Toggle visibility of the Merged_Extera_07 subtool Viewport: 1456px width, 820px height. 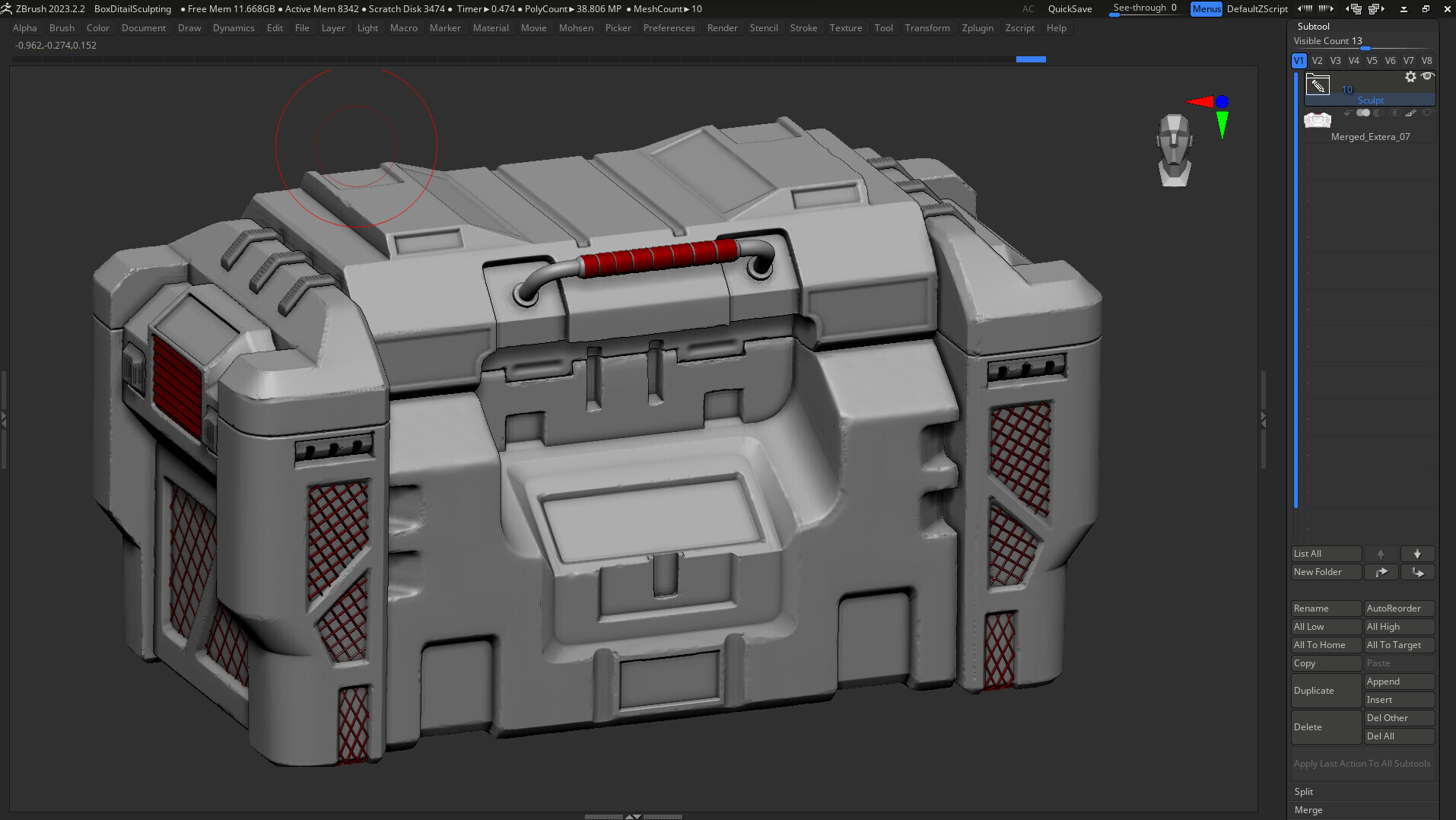pos(1428,112)
